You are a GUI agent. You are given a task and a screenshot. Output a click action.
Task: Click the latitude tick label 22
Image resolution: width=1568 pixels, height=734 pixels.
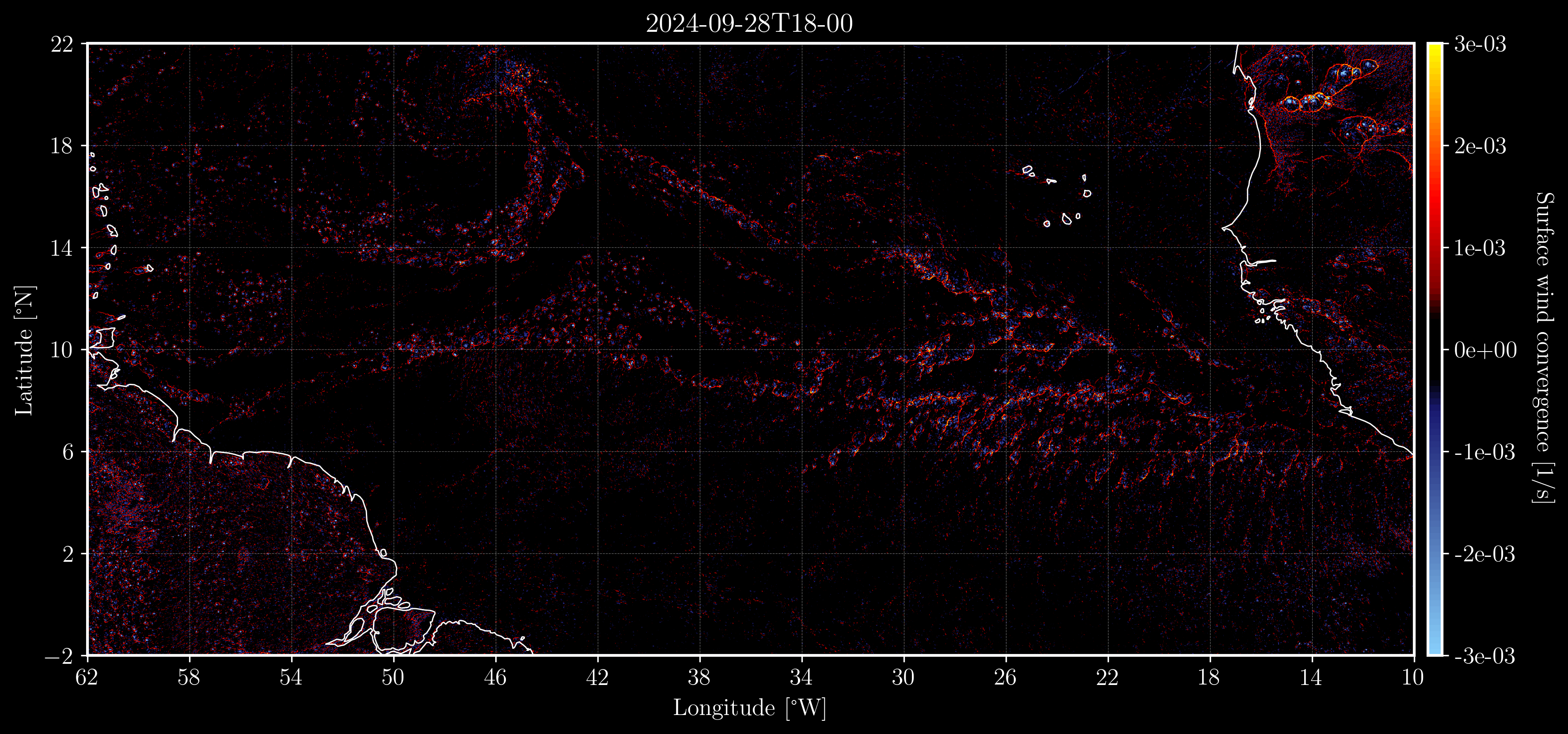(x=61, y=45)
